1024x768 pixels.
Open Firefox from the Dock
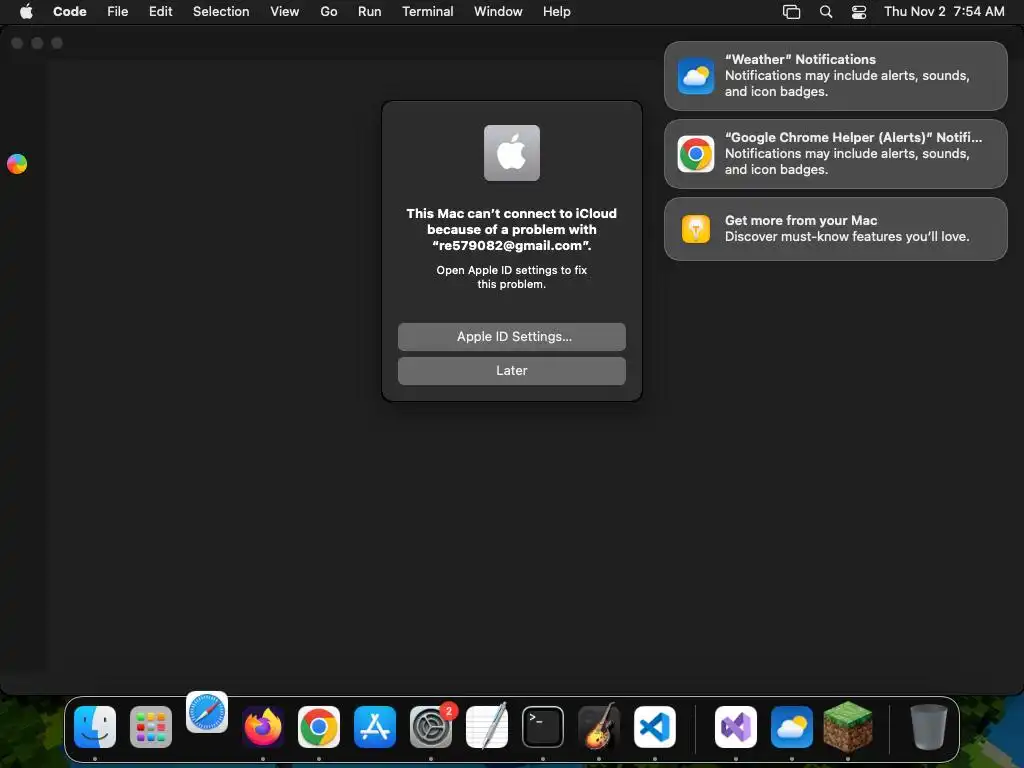tap(263, 727)
